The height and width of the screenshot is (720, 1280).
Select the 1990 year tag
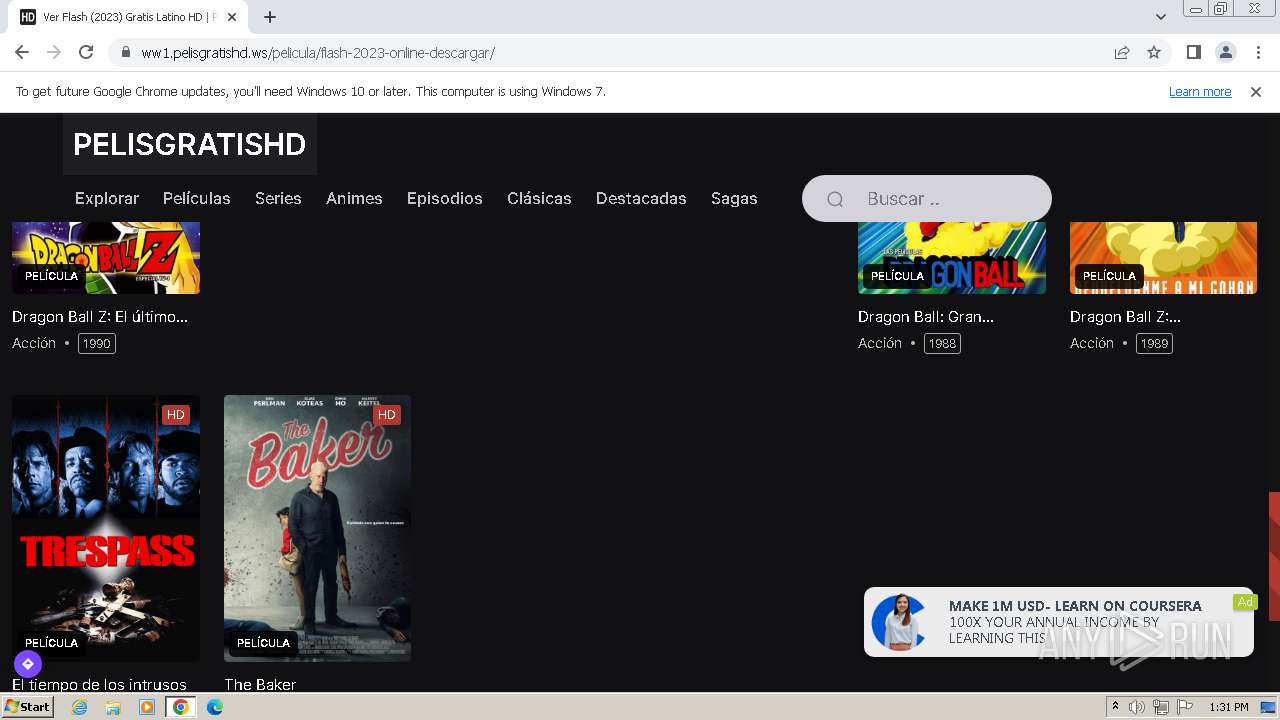pyautogui.click(x=97, y=343)
